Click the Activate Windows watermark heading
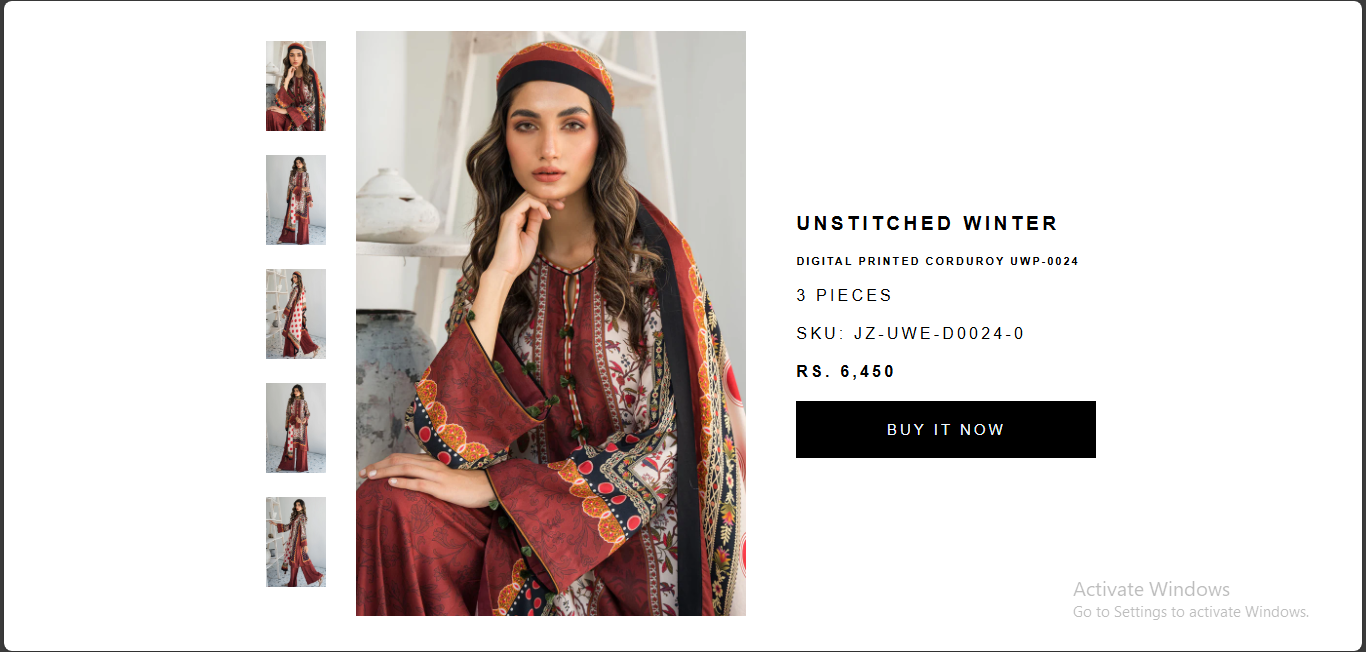Screen dimensions: 1366x652 click(x=1151, y=589)
